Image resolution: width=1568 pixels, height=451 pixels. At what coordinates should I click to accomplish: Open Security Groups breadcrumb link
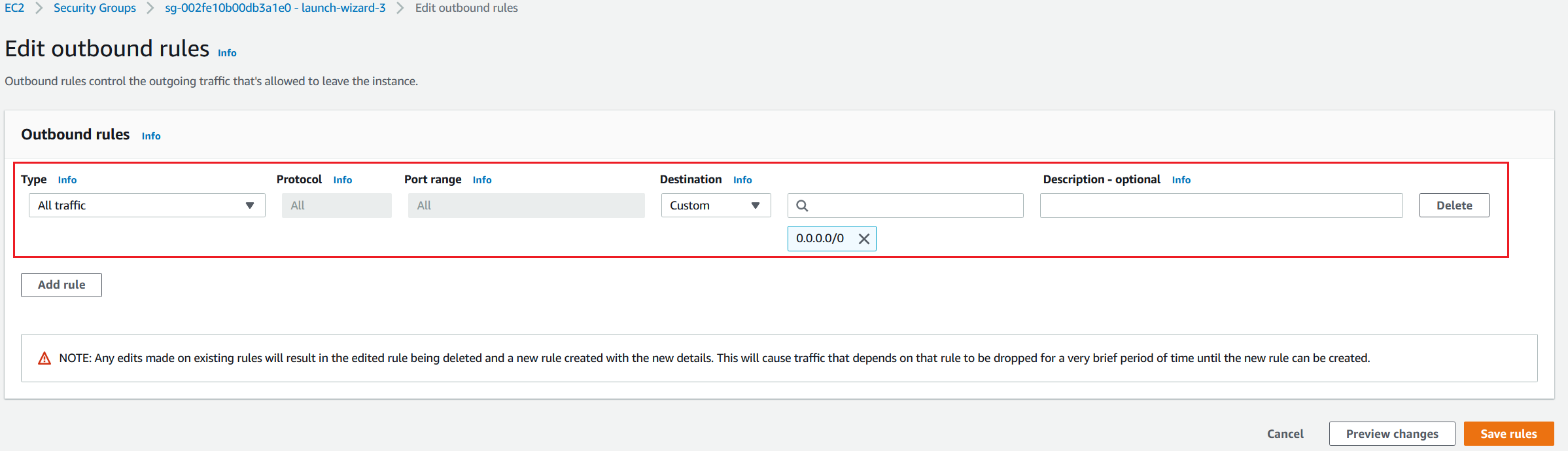(x=95, y=8)
